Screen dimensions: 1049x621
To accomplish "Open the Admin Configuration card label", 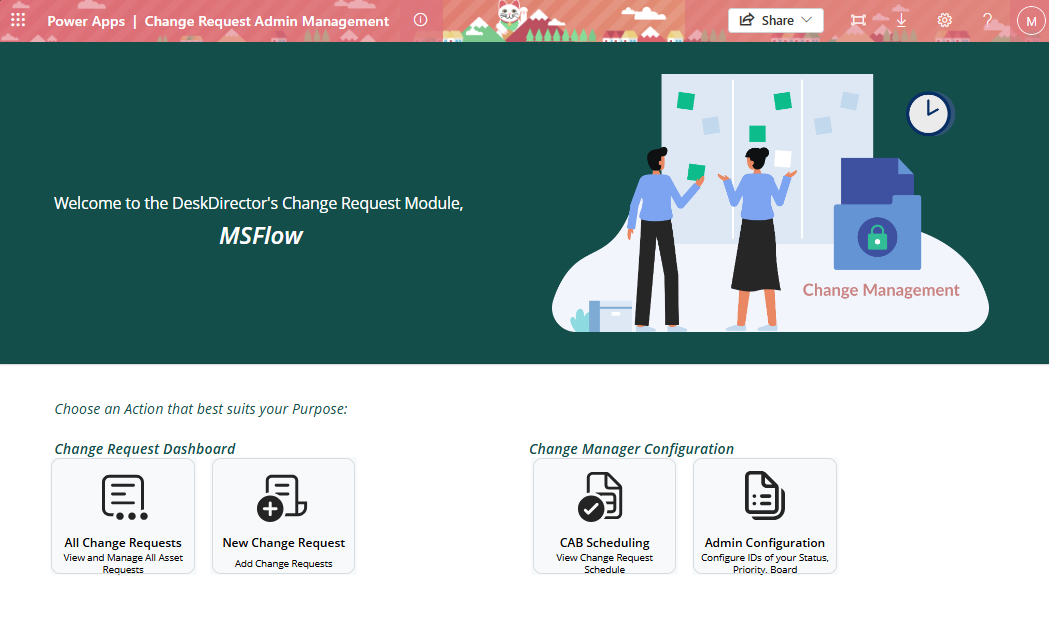I will tap(765, 543).
